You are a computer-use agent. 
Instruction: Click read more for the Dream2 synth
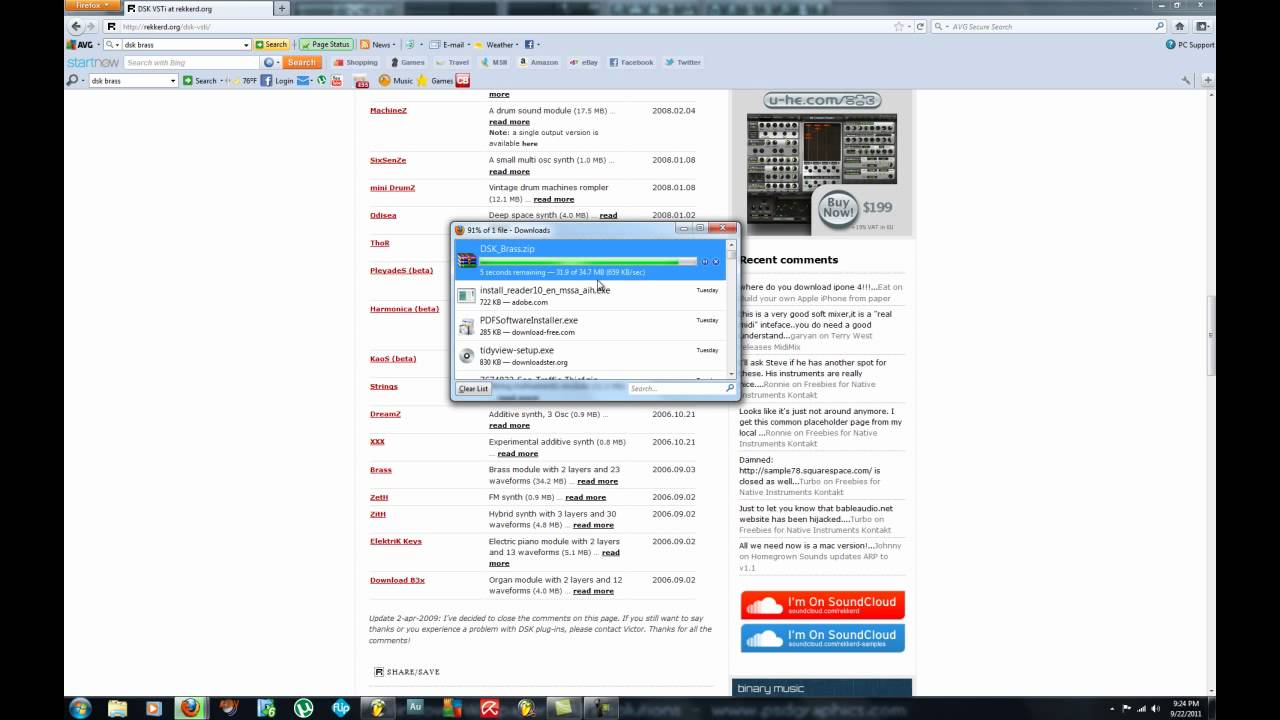[509, 425]
